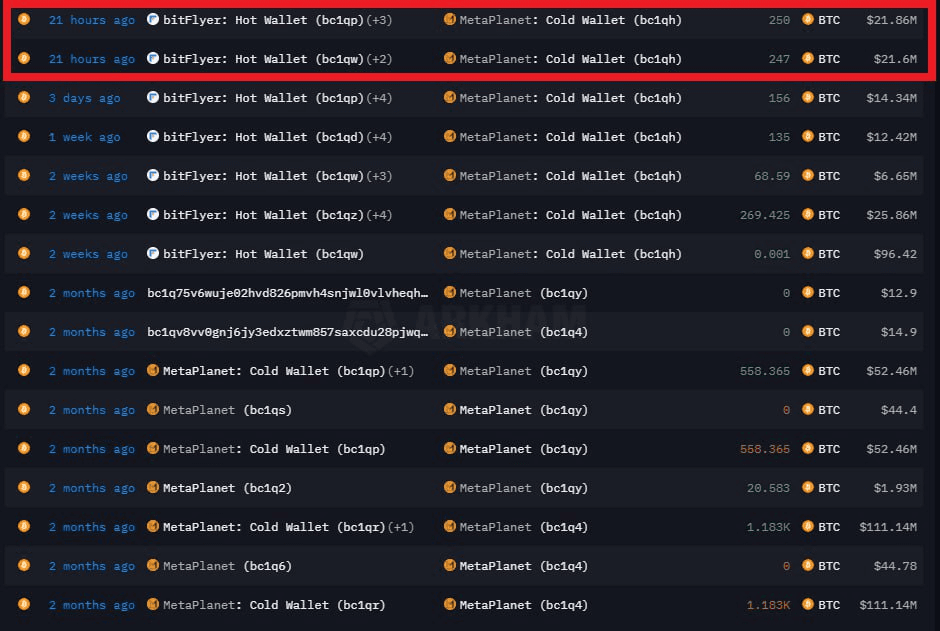Click the MetaPlanet icon next to Cold Wallet (bc1qr)

click(x=153, y=604)
